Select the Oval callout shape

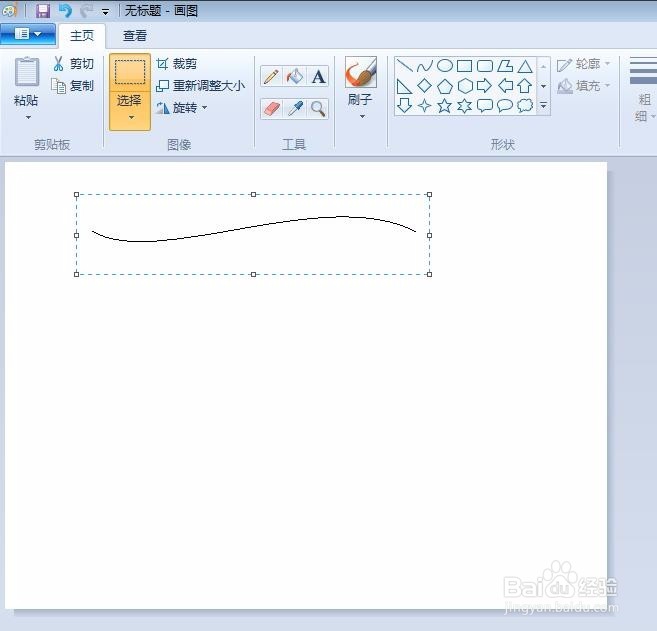pos(505,105)
